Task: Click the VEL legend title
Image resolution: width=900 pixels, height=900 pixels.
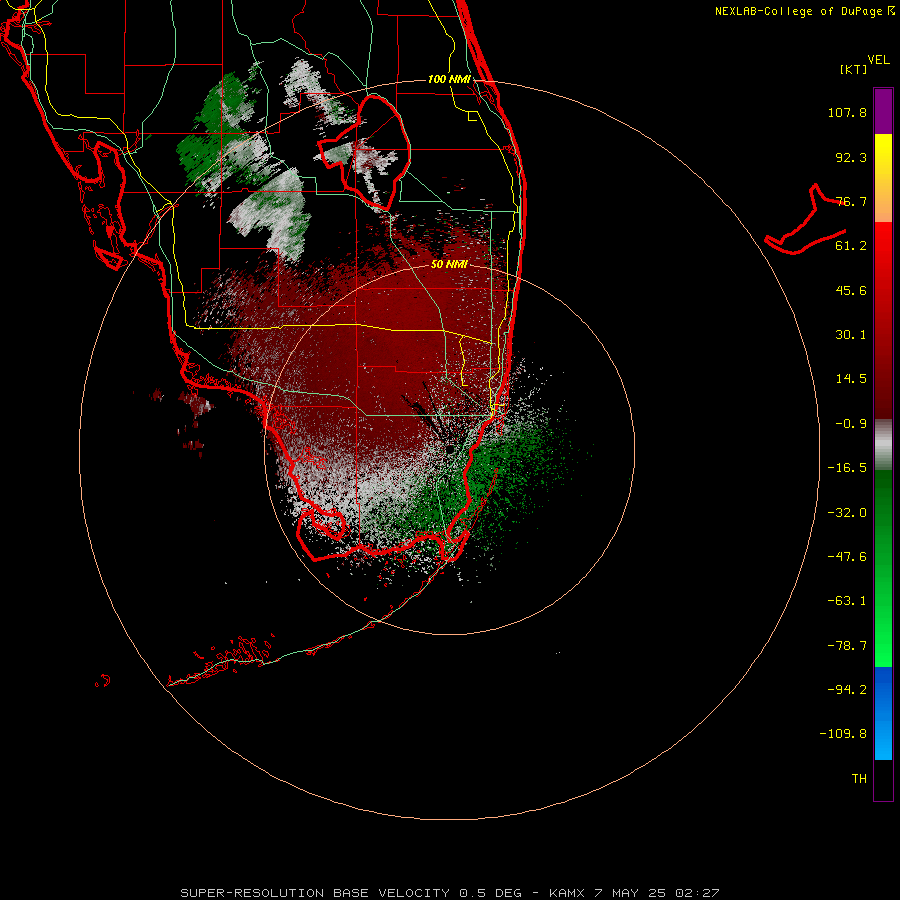Action: [x=878, y=60]
